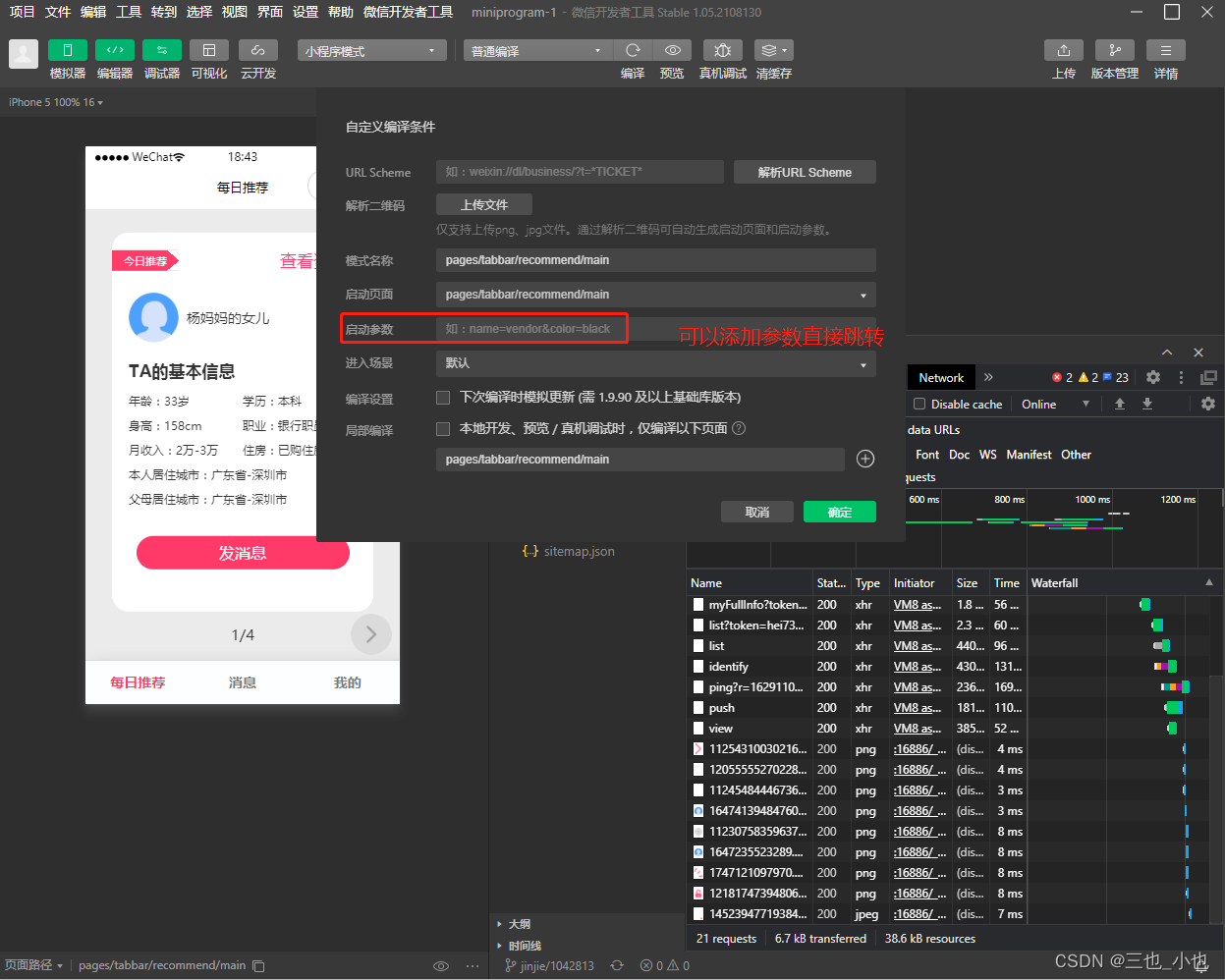This screenshot has height=980, width=1225.
Task: Click the upload file button
Action: [x=484, y=204]
